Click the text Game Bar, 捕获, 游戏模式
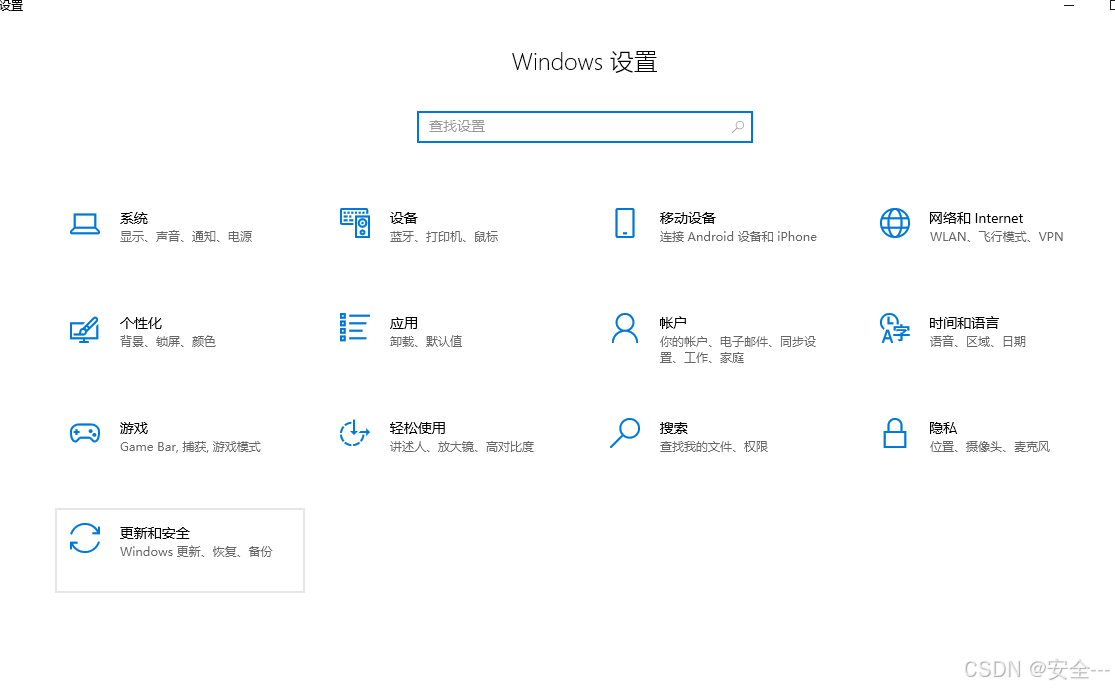This screenshot has width=1115, height=689. tap(191, 447)
